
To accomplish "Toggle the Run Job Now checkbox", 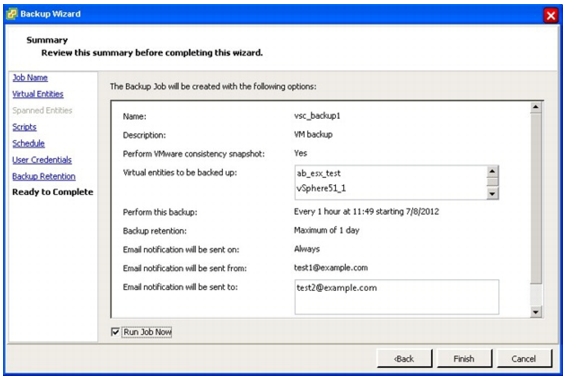I will [115, 332].
